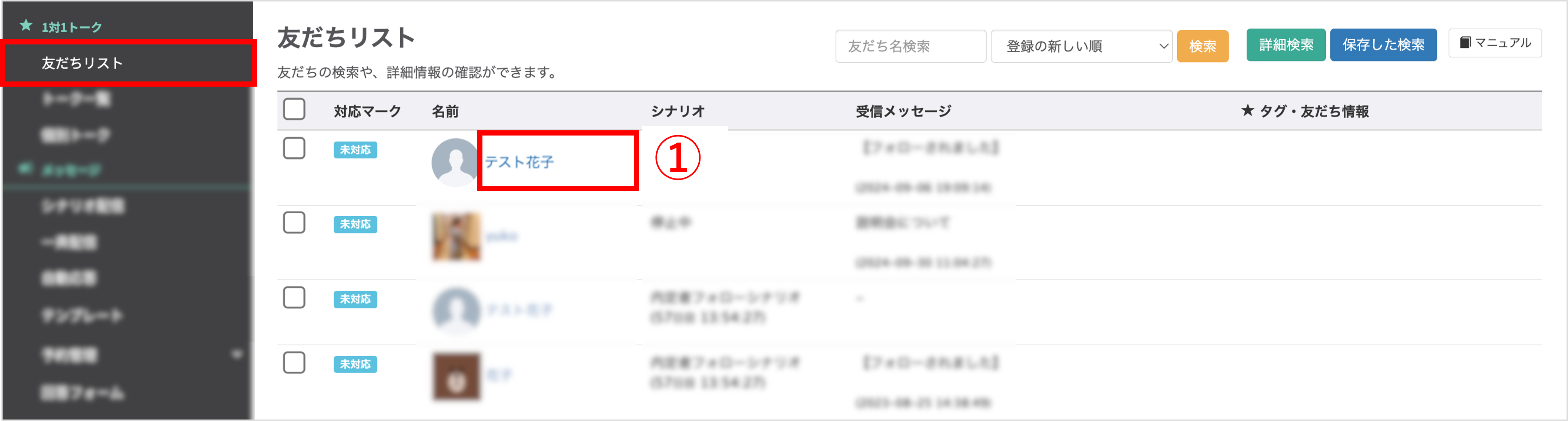The width and height of the screenshot is (1568, 421).
Task: Open the green 詳細検索 button
Action: (1286, 45)
